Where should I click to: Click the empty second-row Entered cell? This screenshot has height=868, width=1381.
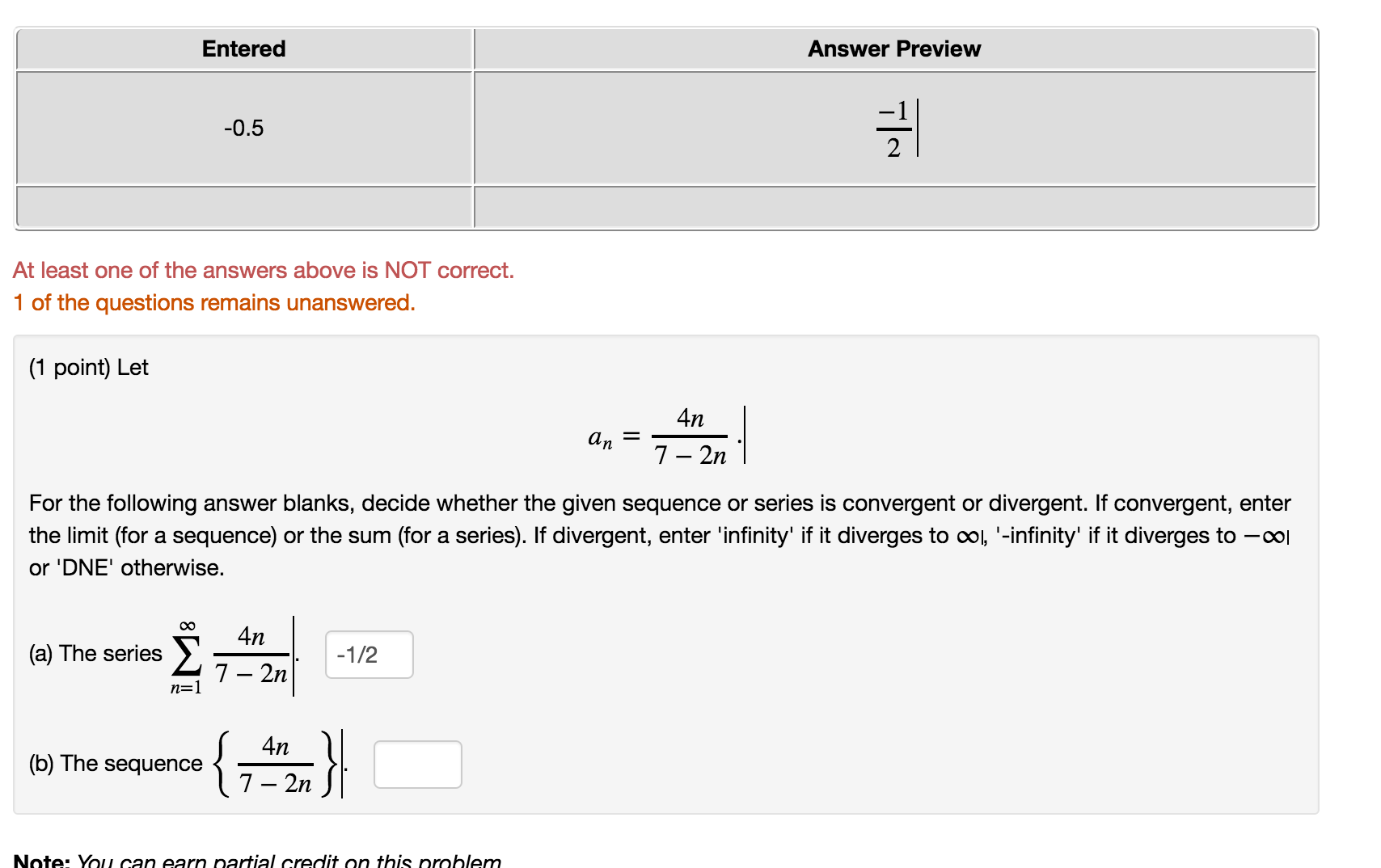[x=243, y=207]
